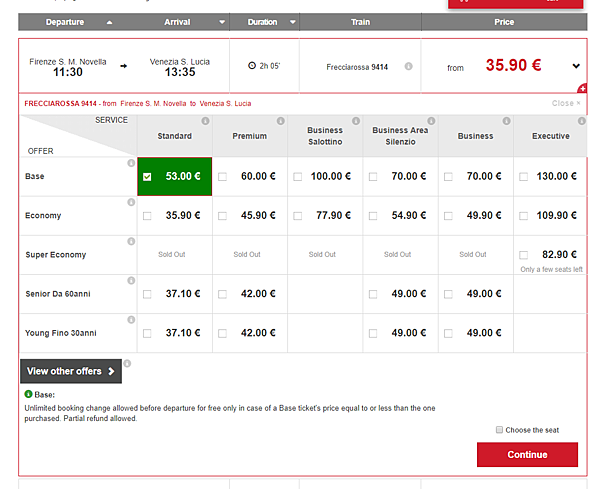Viewport: 600px width, 489px height.
Task: Click the red 35.90 € from price
Action: click(x=514, y=65)
